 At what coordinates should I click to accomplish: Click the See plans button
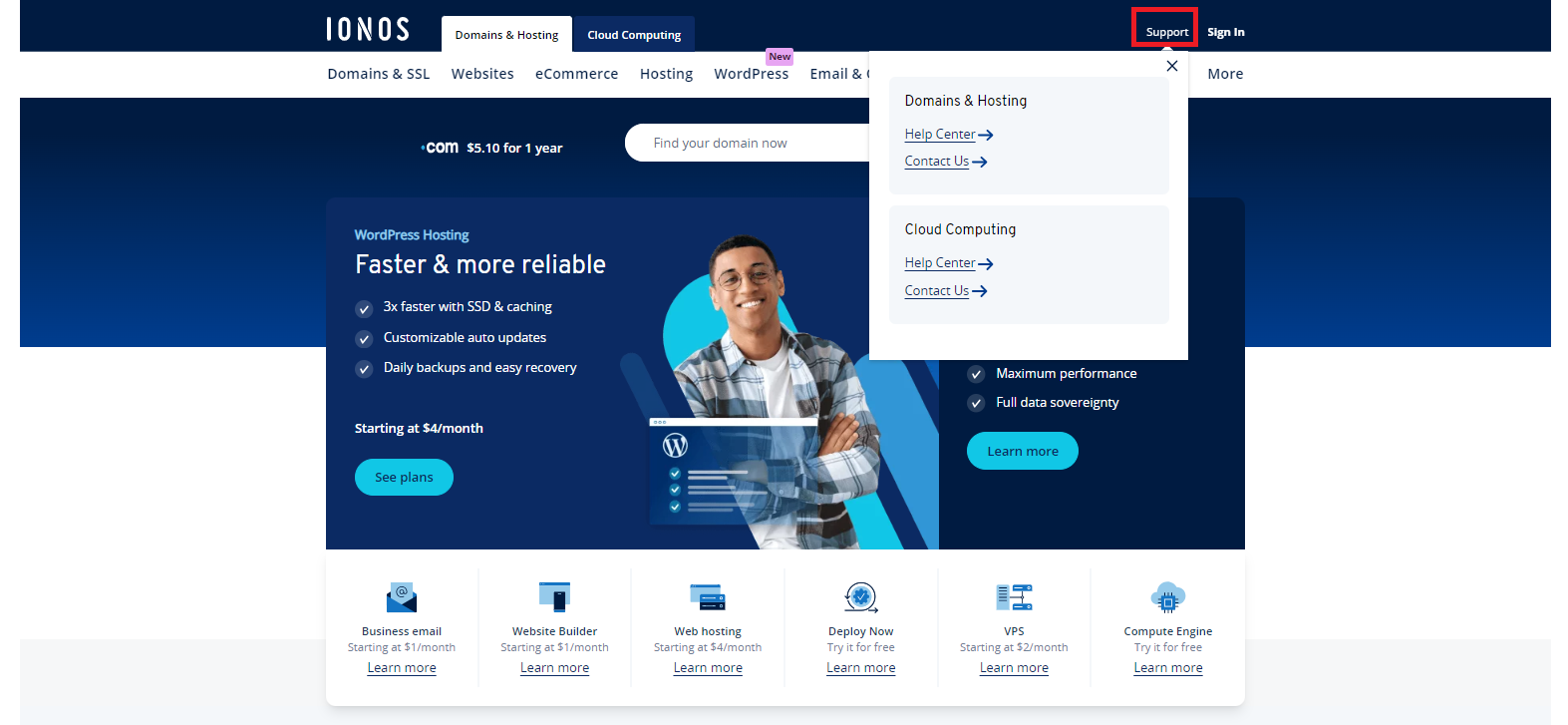404,477
